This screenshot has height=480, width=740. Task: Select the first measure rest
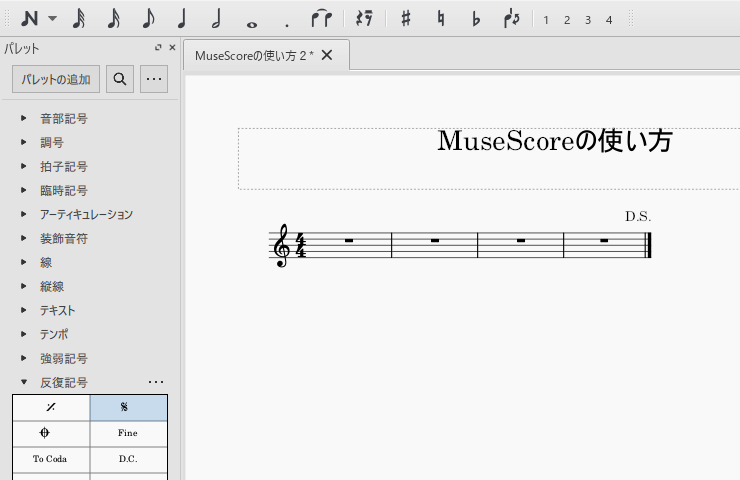click(349, 240)
